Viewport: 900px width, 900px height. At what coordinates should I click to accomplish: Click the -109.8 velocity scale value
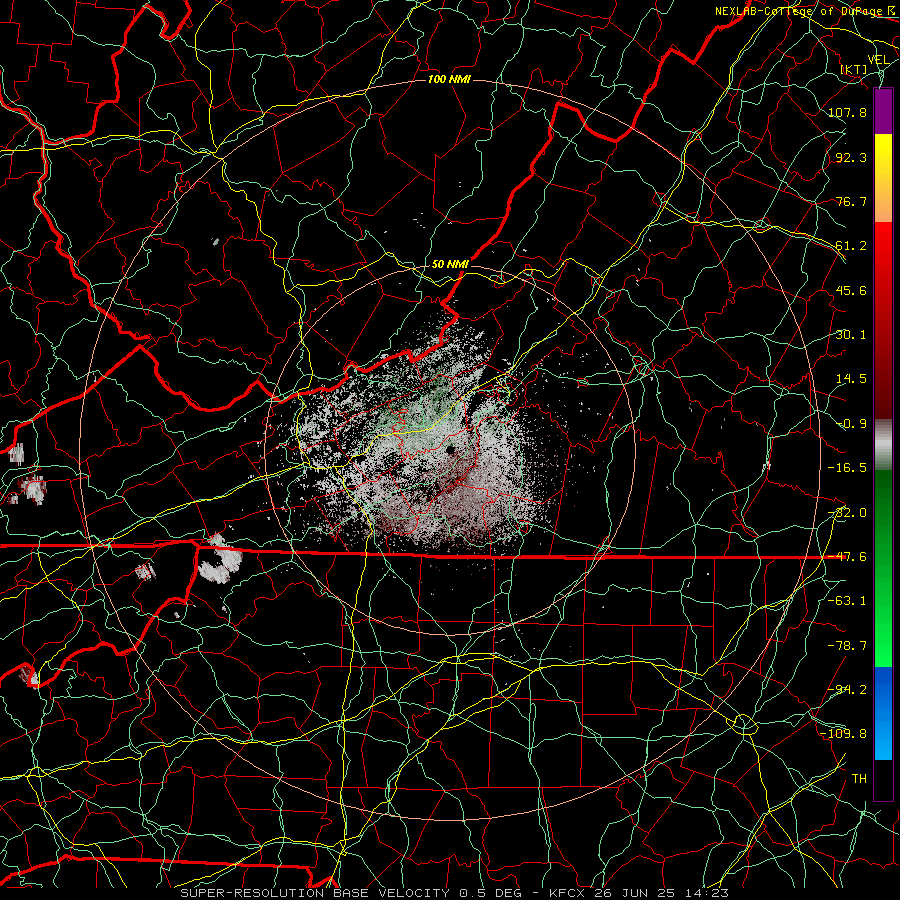844,734
